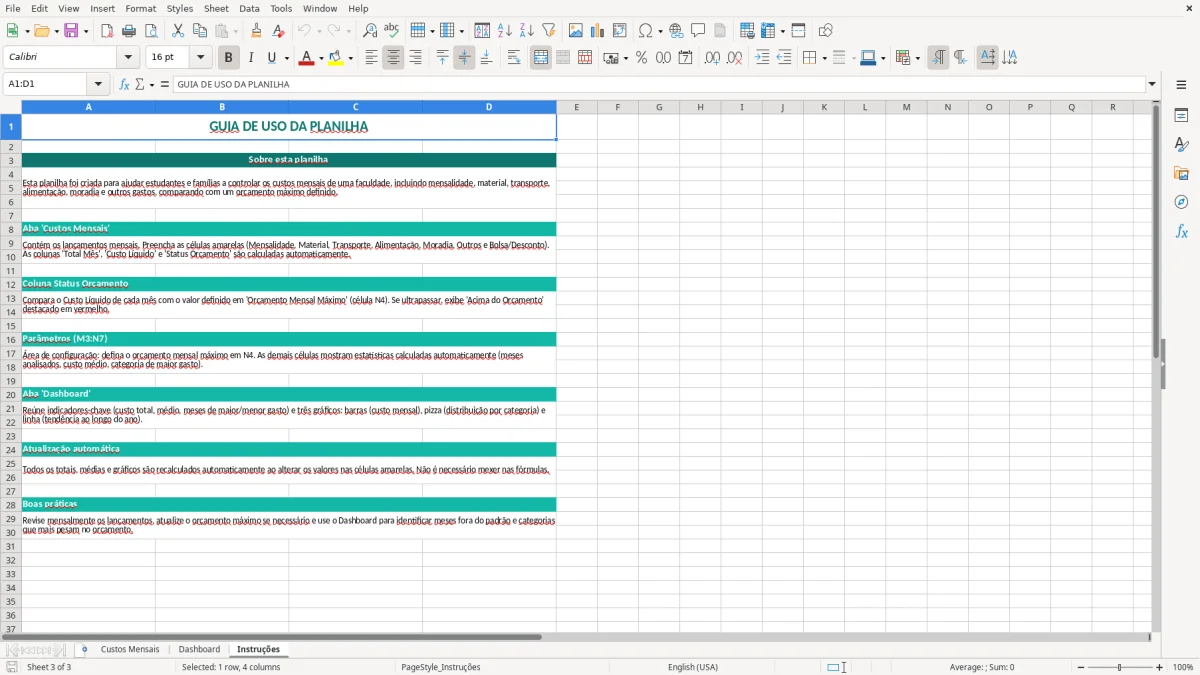Screen dimensions: 1200x675
Task: Click the Spelling check icon
Action: pyautogui.click(x=392, y=31)
